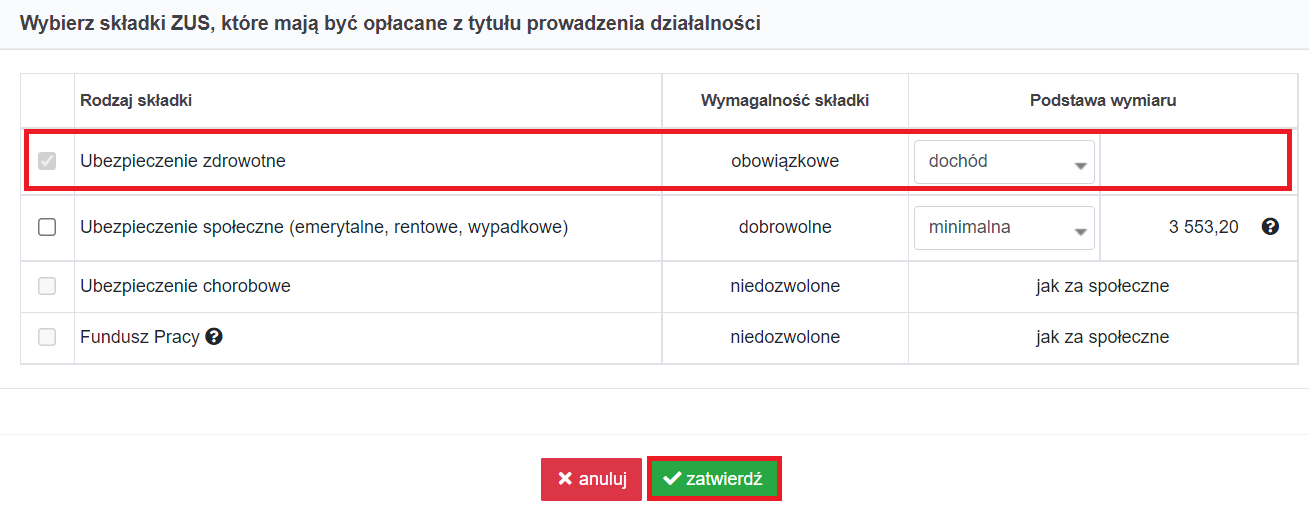Confirm selection with the zatwierdź button
The width and height of the screenshot is (1309, 508).
click(713, 479)
